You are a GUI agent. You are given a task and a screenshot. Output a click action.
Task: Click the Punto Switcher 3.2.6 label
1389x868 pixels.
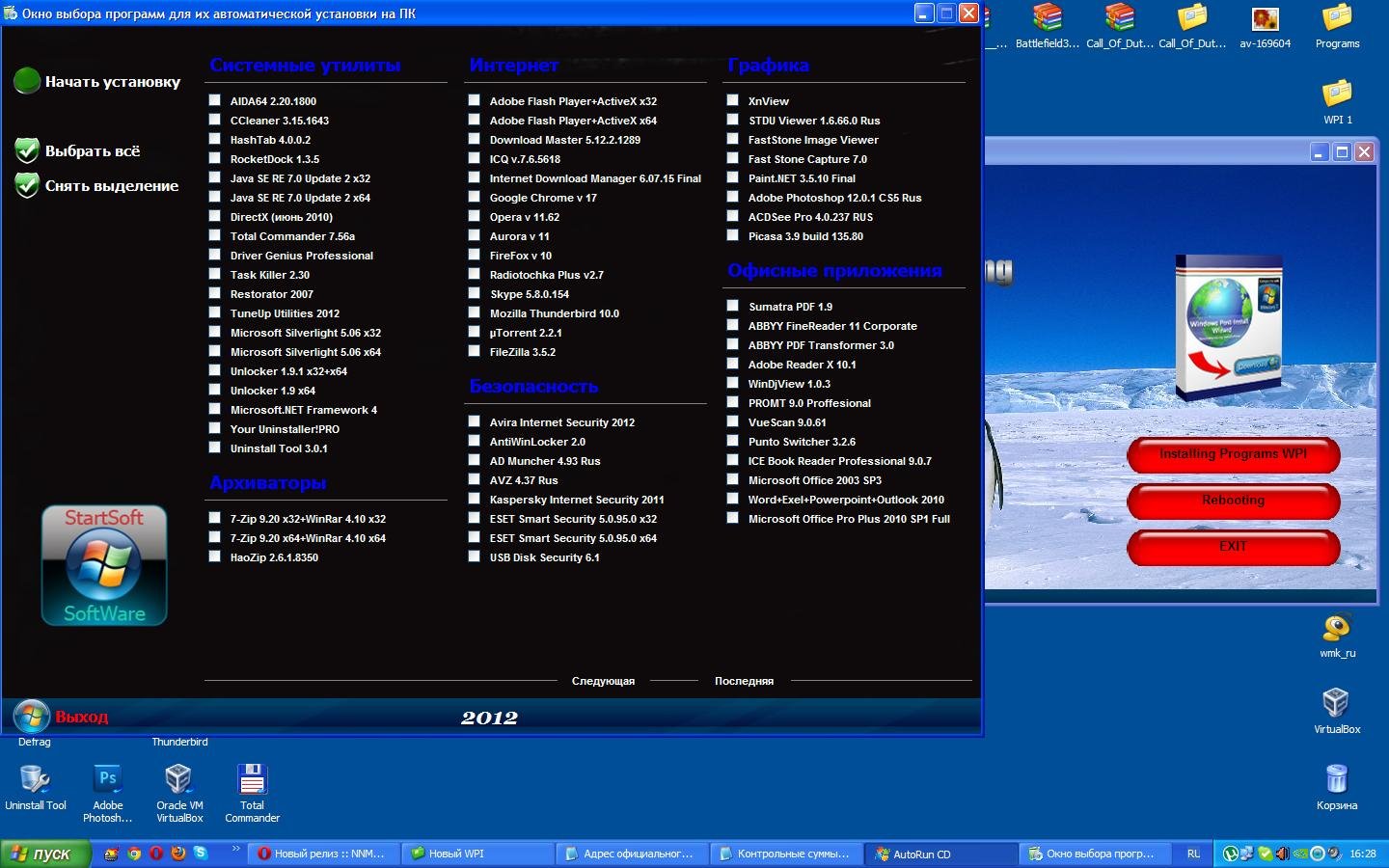802,442
